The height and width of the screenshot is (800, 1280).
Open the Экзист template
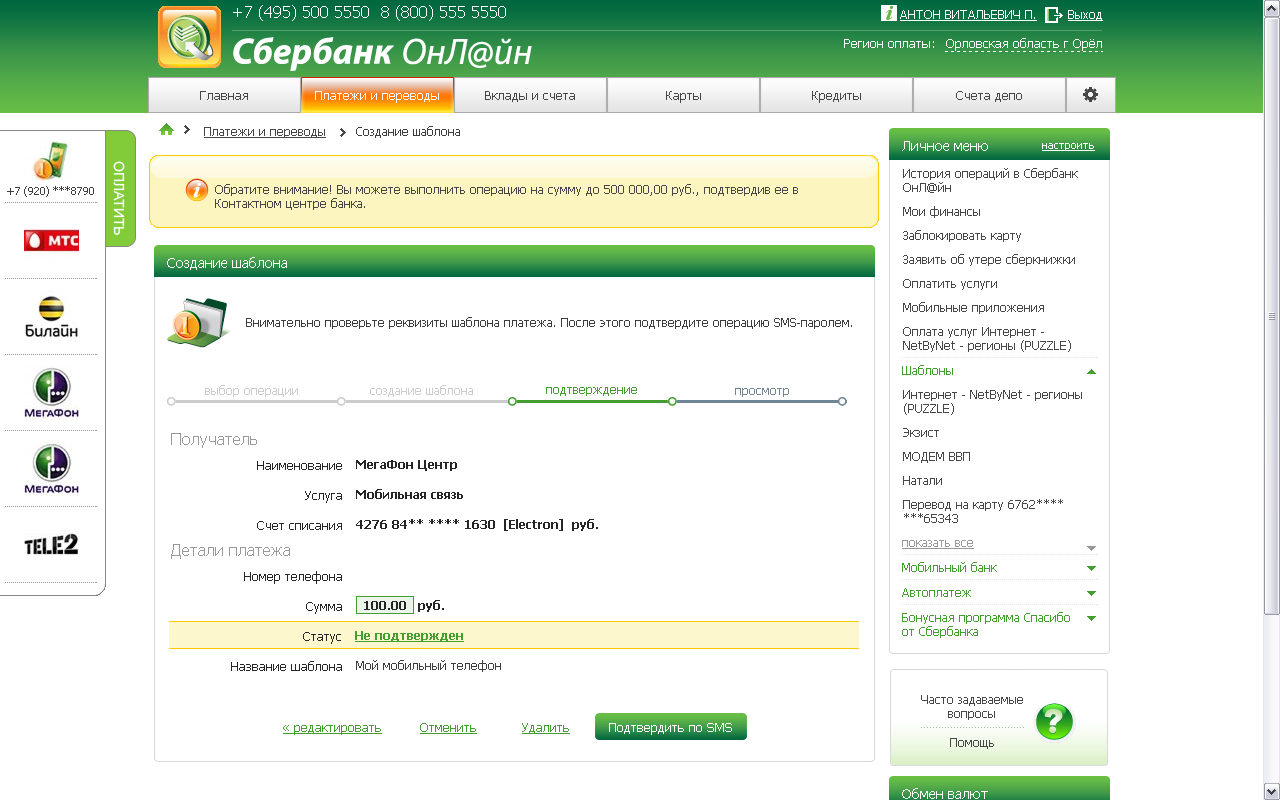tap(921, 433)
